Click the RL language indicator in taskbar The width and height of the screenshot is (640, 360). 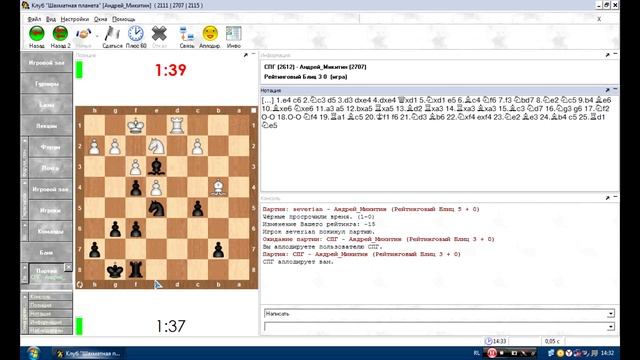tap(476, 353)
